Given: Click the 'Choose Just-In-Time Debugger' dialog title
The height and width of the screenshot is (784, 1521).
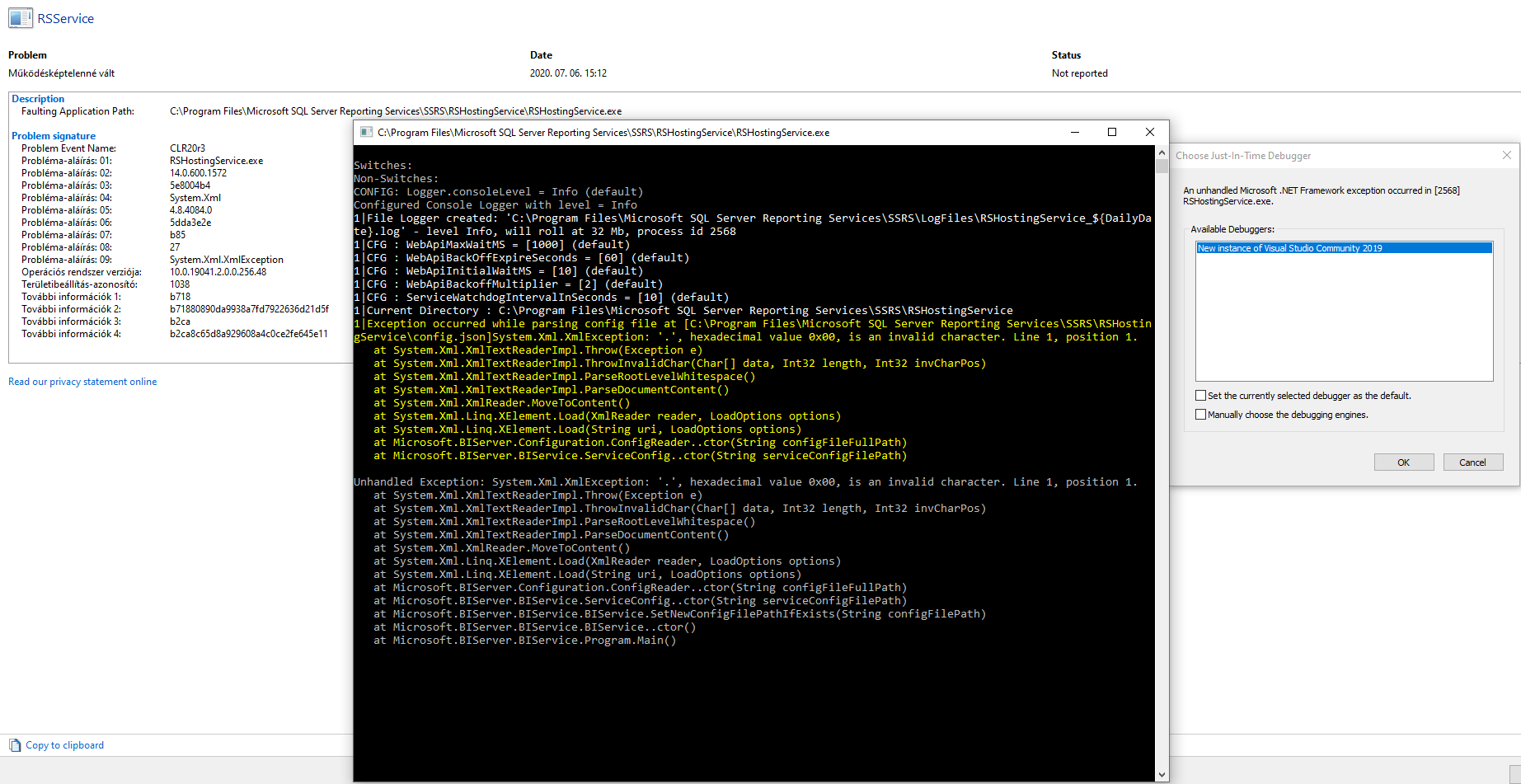Looking at the screenshot, I should click(1243, 156).
